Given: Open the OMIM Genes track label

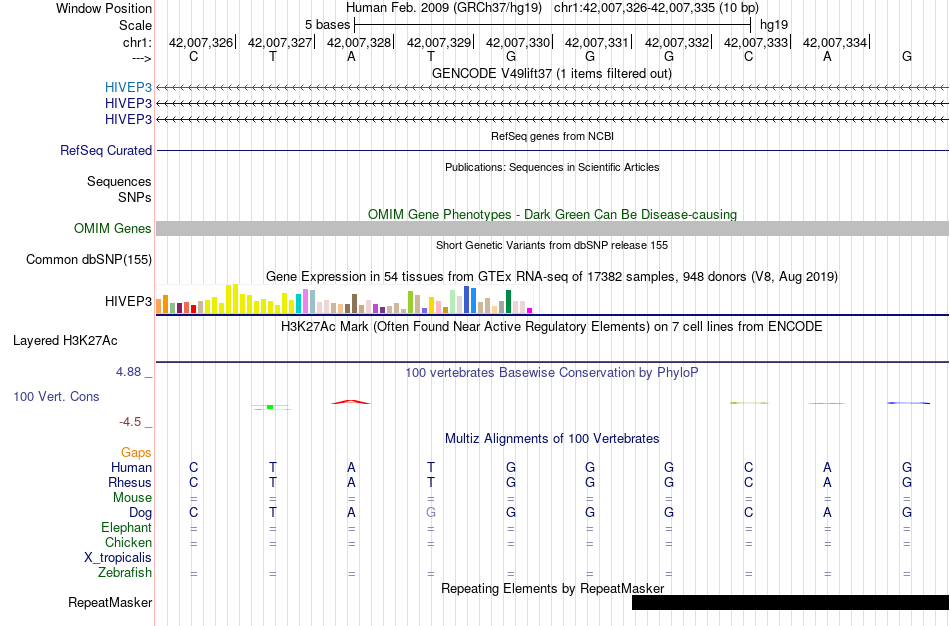Looking at the screenshot, I should (113, 228).
